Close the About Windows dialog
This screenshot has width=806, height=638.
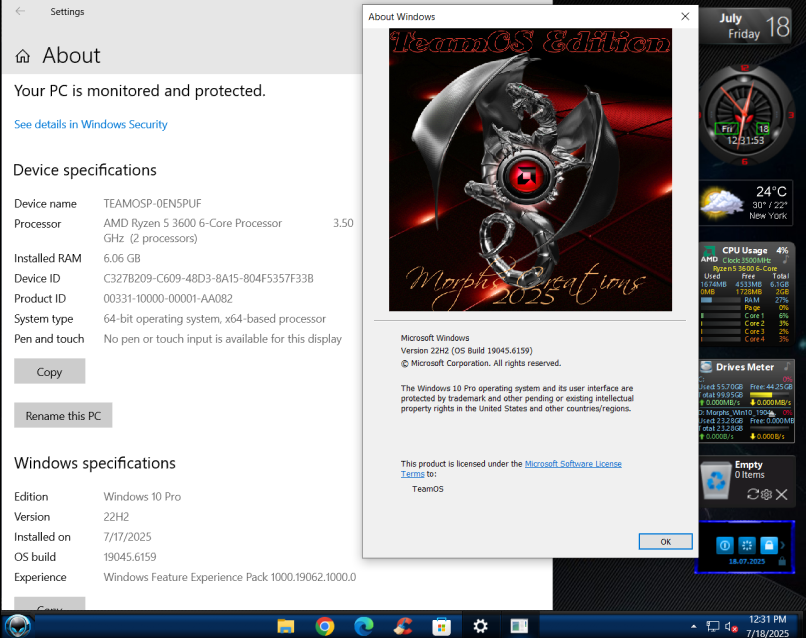685,16
